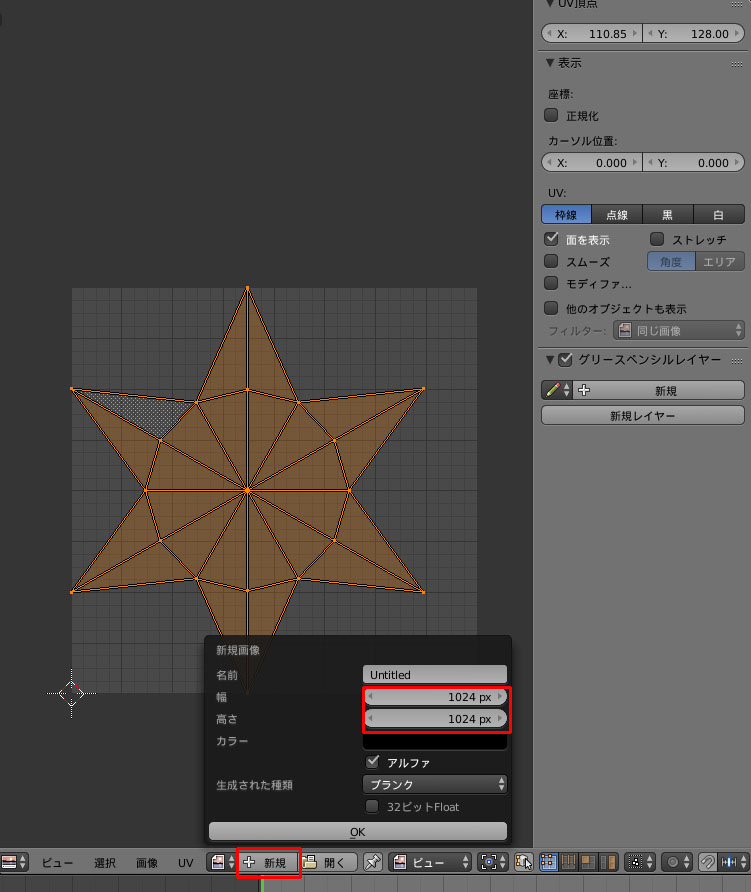Uncheck 面を表示 checkbox

click(x=551, y=239)
